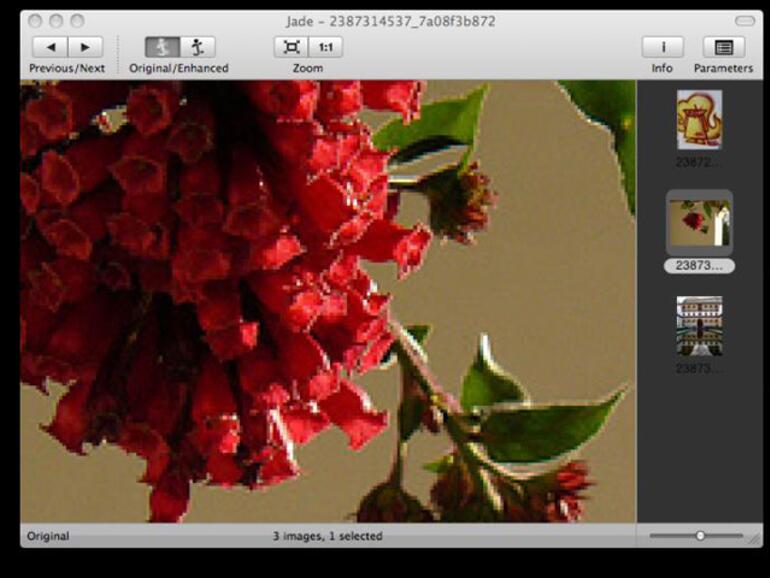Go to the previous image arrow
The width and height of the screenshot is (770, 578).
click(x=50, y=47)
